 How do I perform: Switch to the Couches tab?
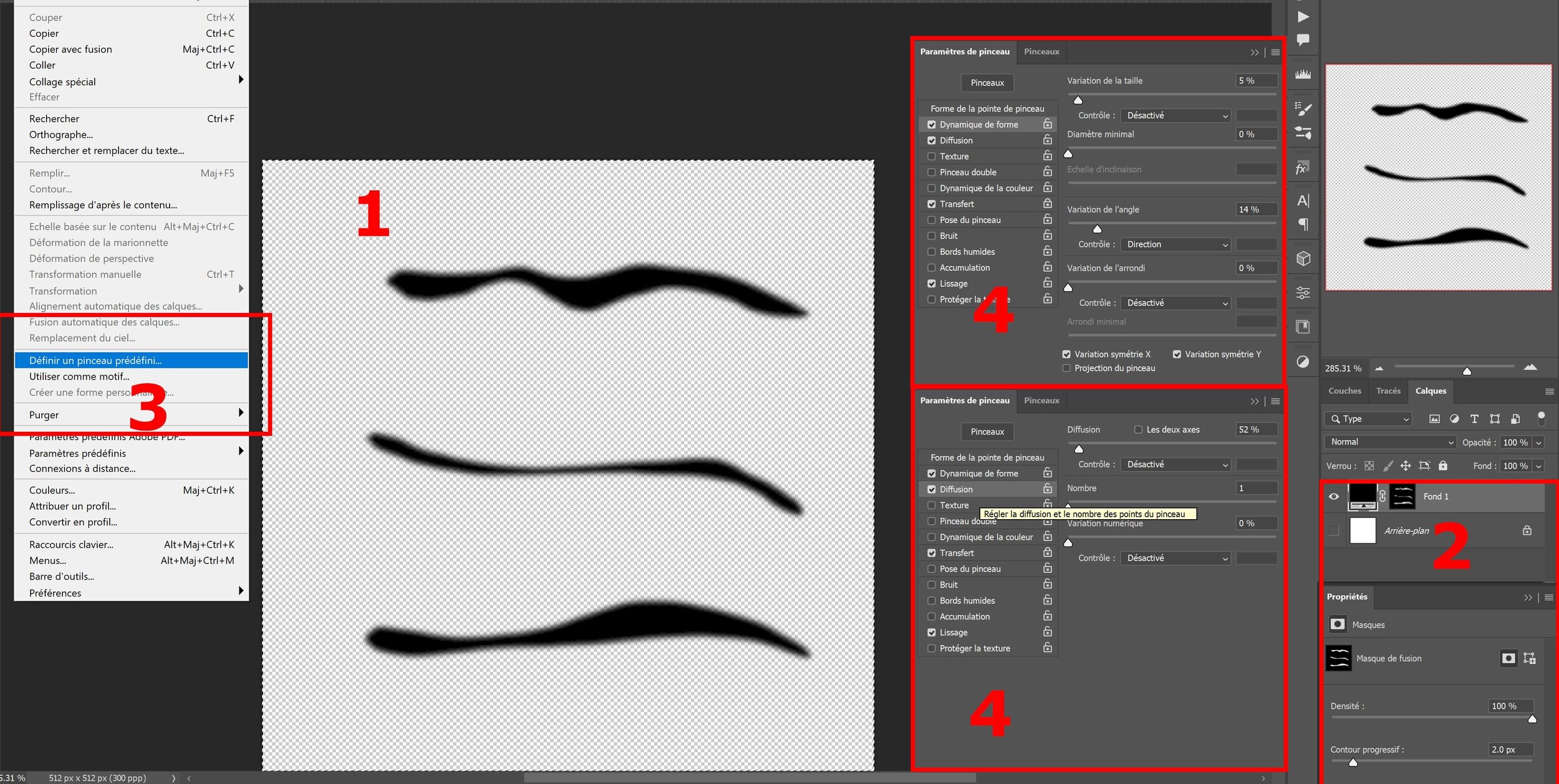click(x=1344, y=391)
